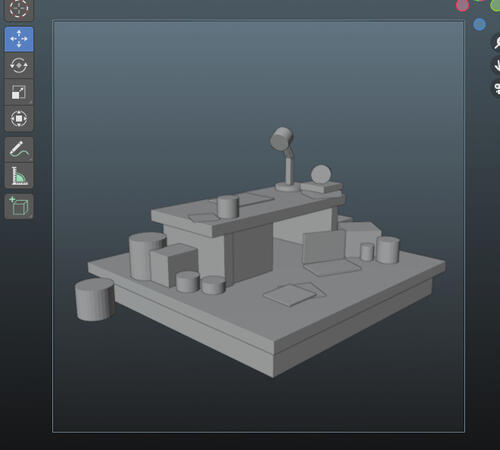Pick the Annotate pencil tool
Viewport: 500px width, 450px height.
(x=19, y=149)
